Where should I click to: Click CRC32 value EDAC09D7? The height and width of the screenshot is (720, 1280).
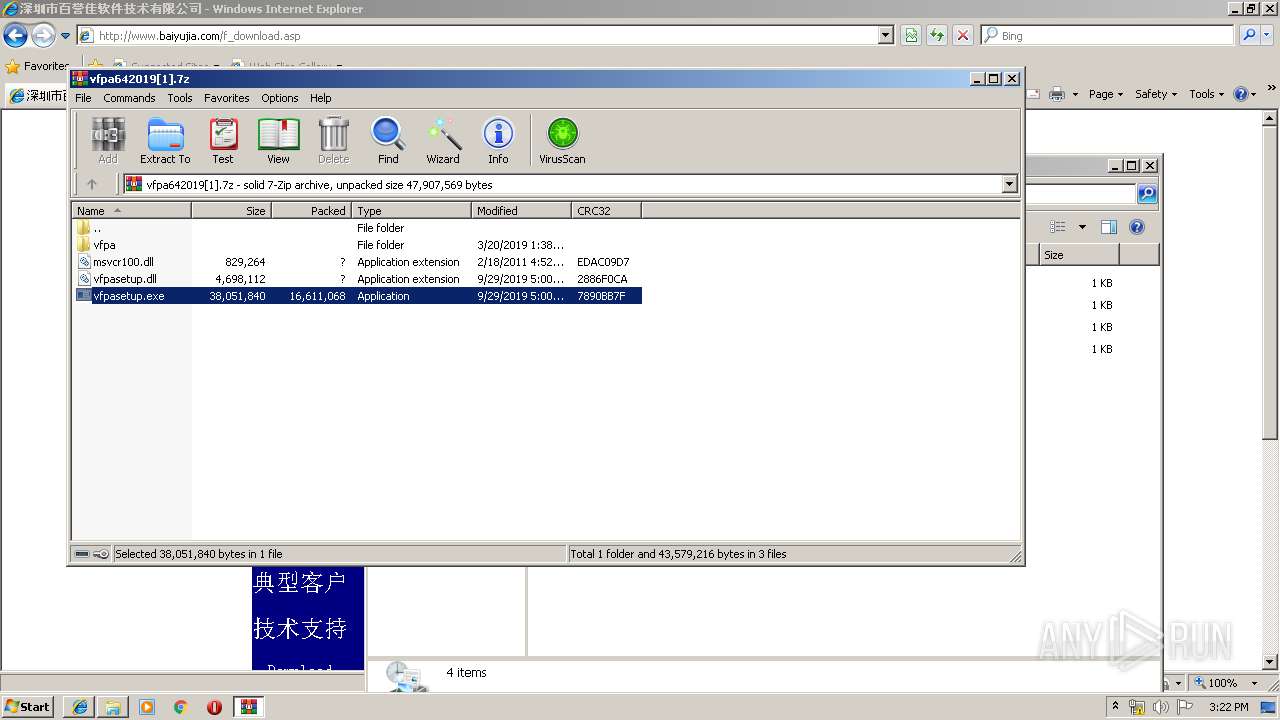(x=603, y=262)
